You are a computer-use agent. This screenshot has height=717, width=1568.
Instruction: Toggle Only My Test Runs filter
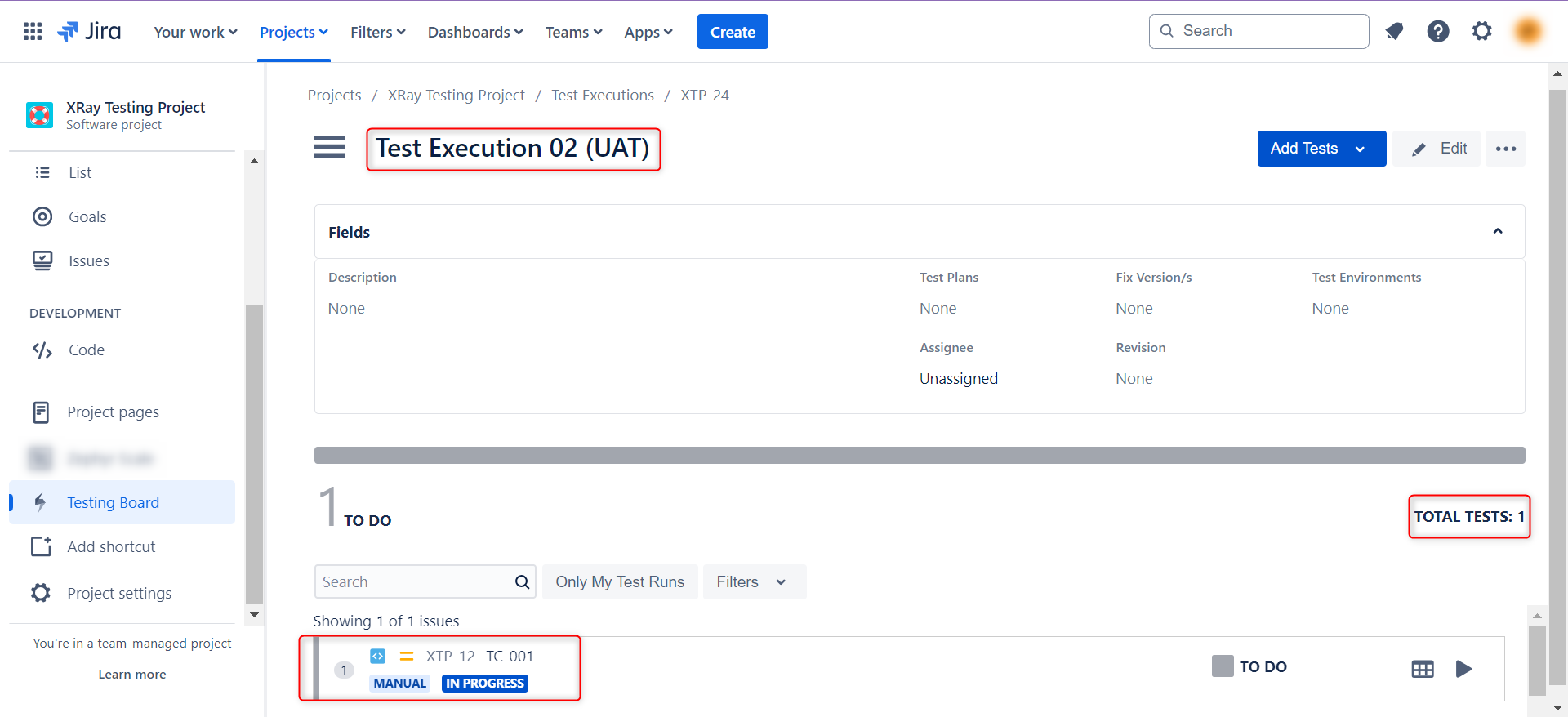620,582
